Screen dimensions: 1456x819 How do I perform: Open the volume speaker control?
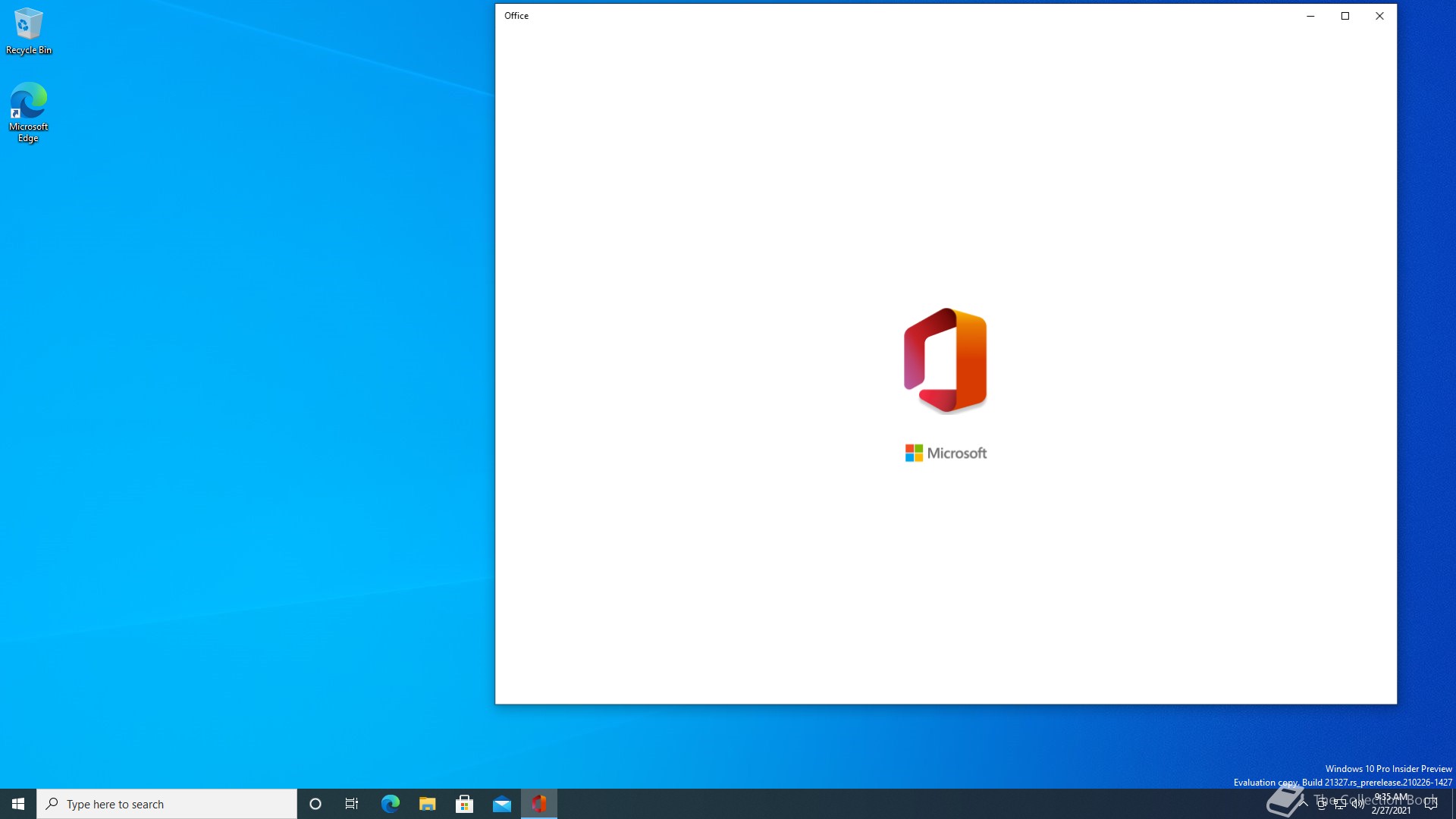coord(1357,804)
